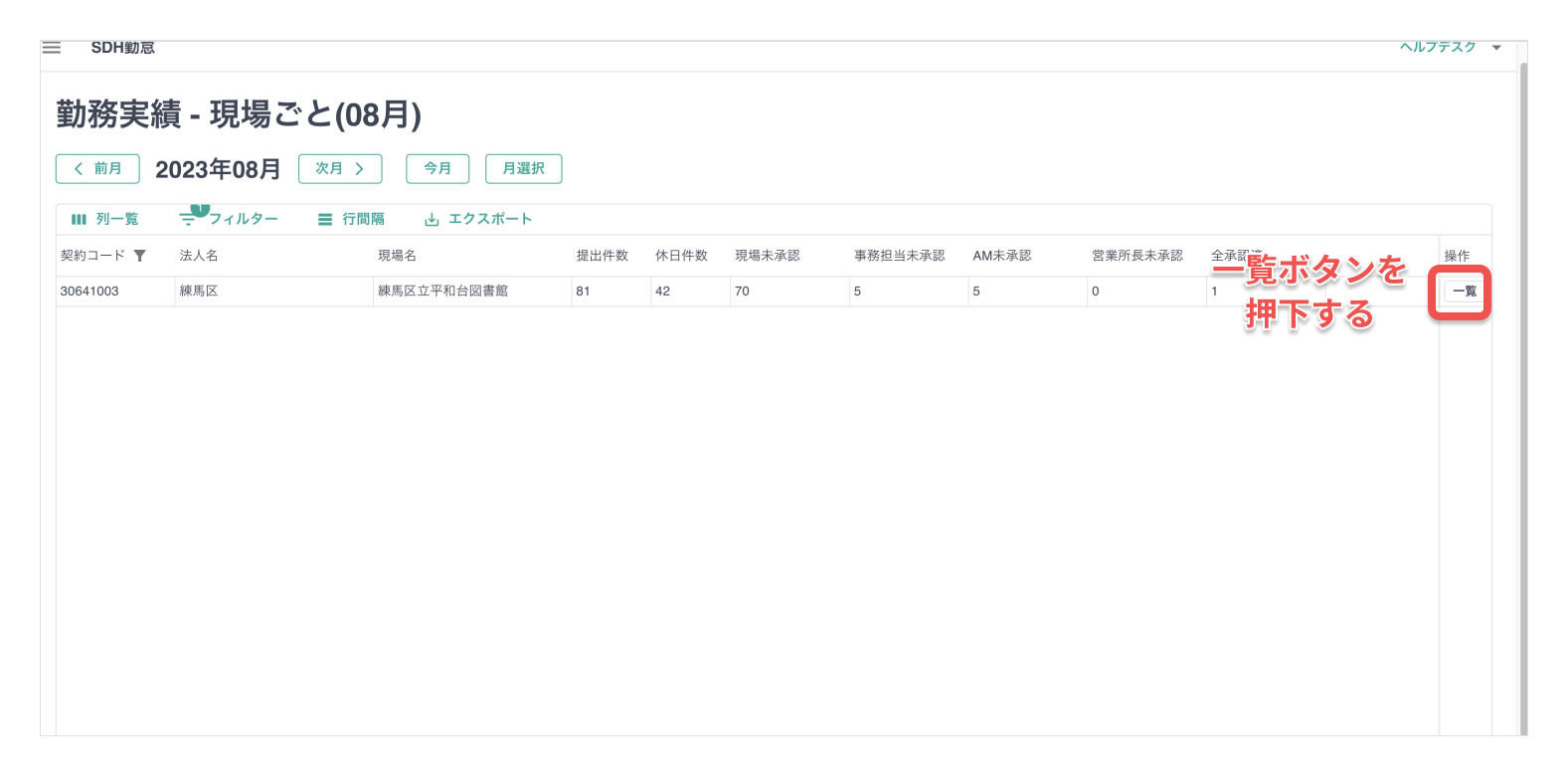Open the 列一覧 columns panel
The image size is (1568, 776).
105,219
